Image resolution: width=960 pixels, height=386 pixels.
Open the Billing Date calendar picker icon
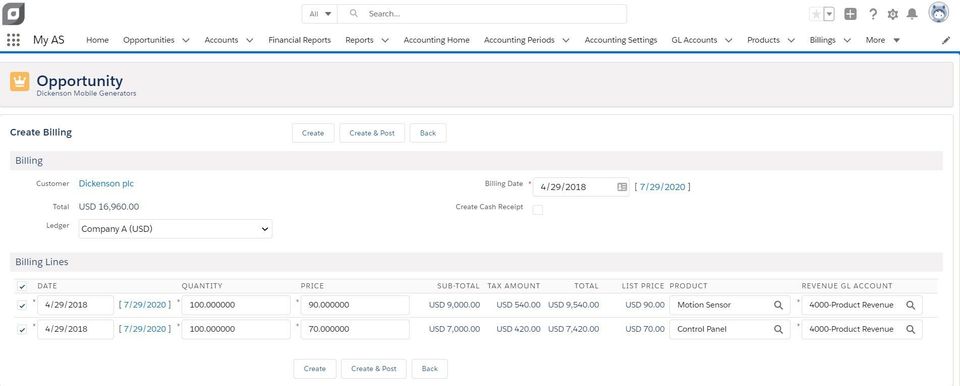tap(622, 187)
